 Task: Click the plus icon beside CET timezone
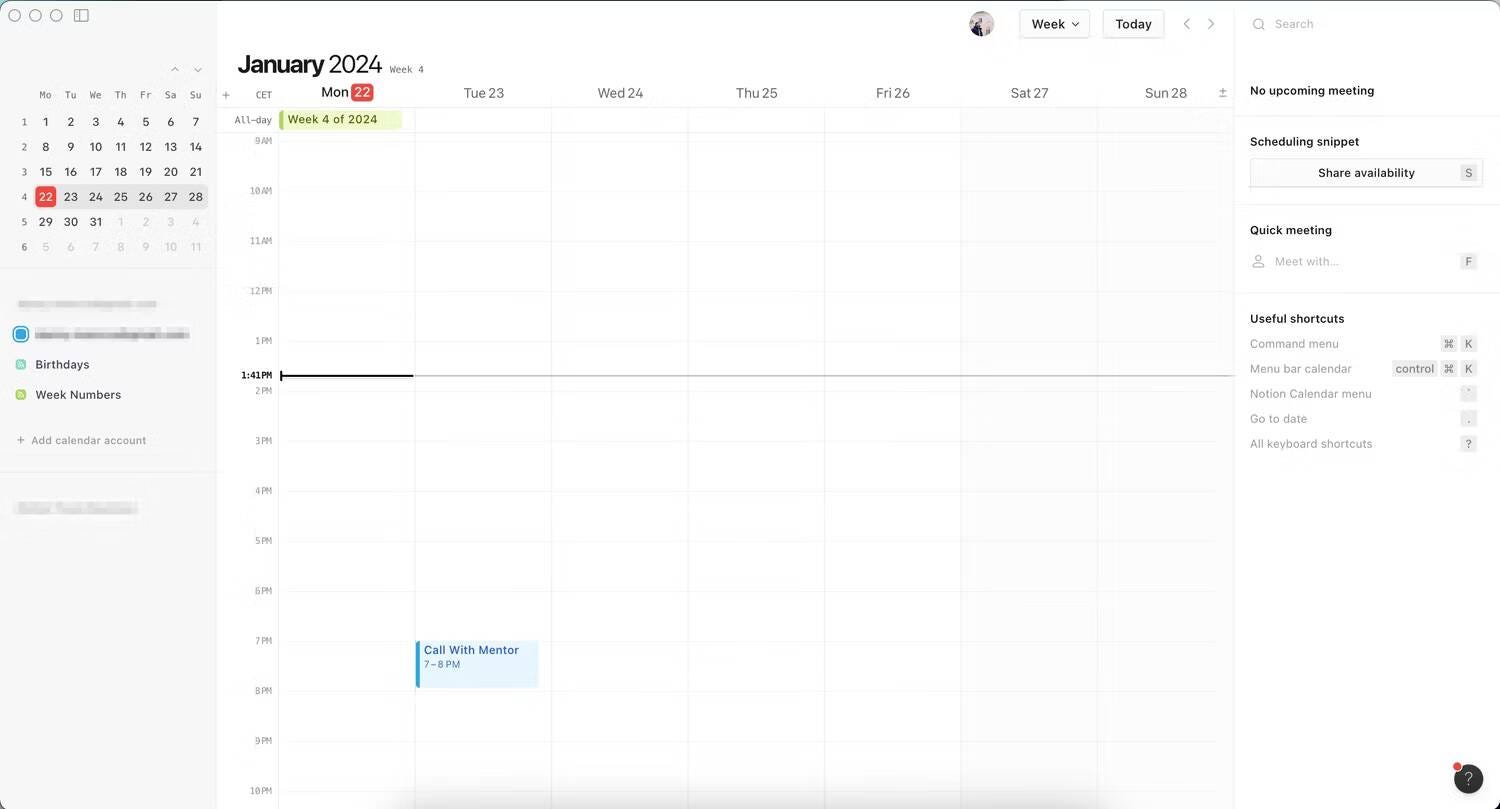point(226,95)
